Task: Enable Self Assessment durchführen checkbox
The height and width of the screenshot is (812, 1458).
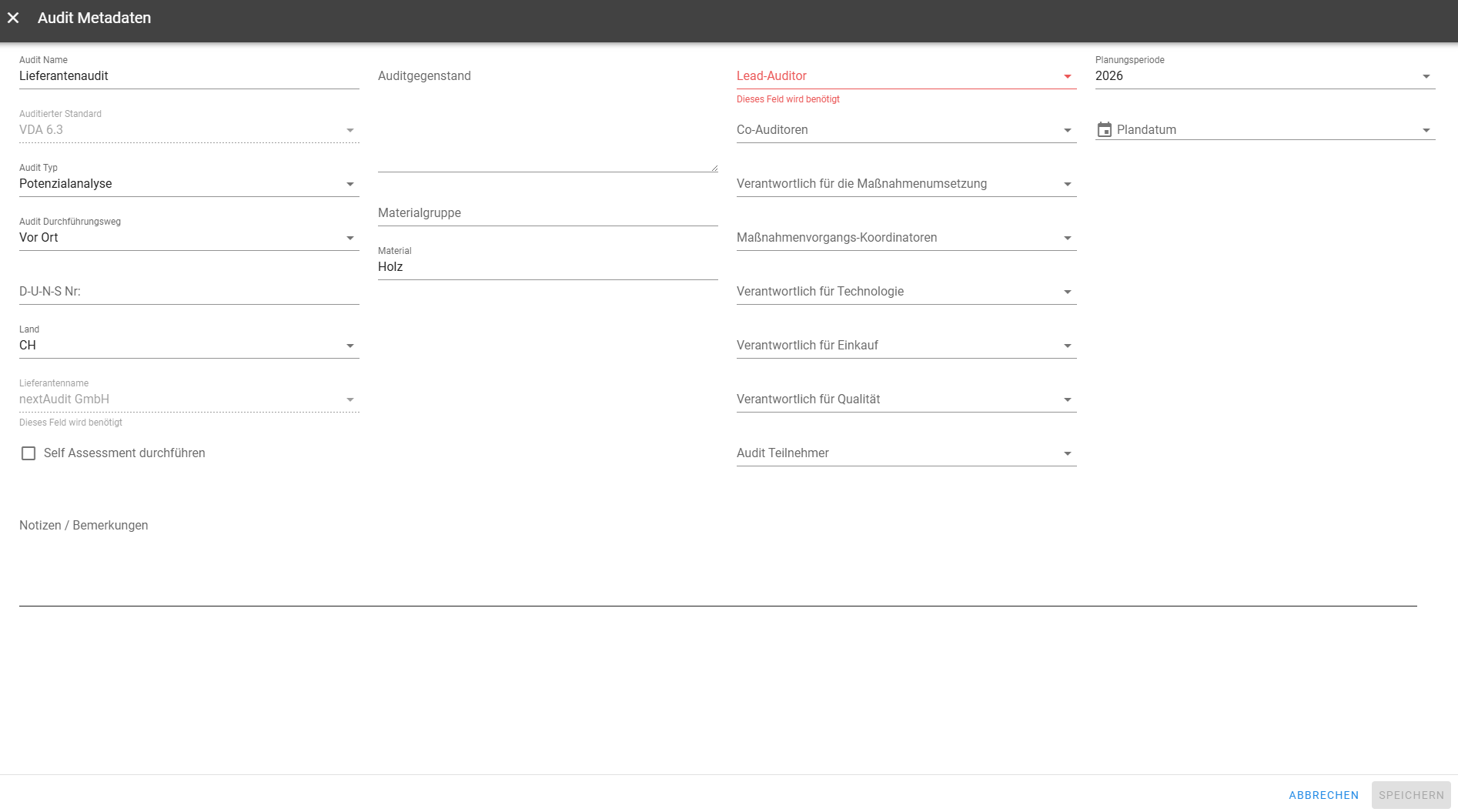Action: pos(28,453)
